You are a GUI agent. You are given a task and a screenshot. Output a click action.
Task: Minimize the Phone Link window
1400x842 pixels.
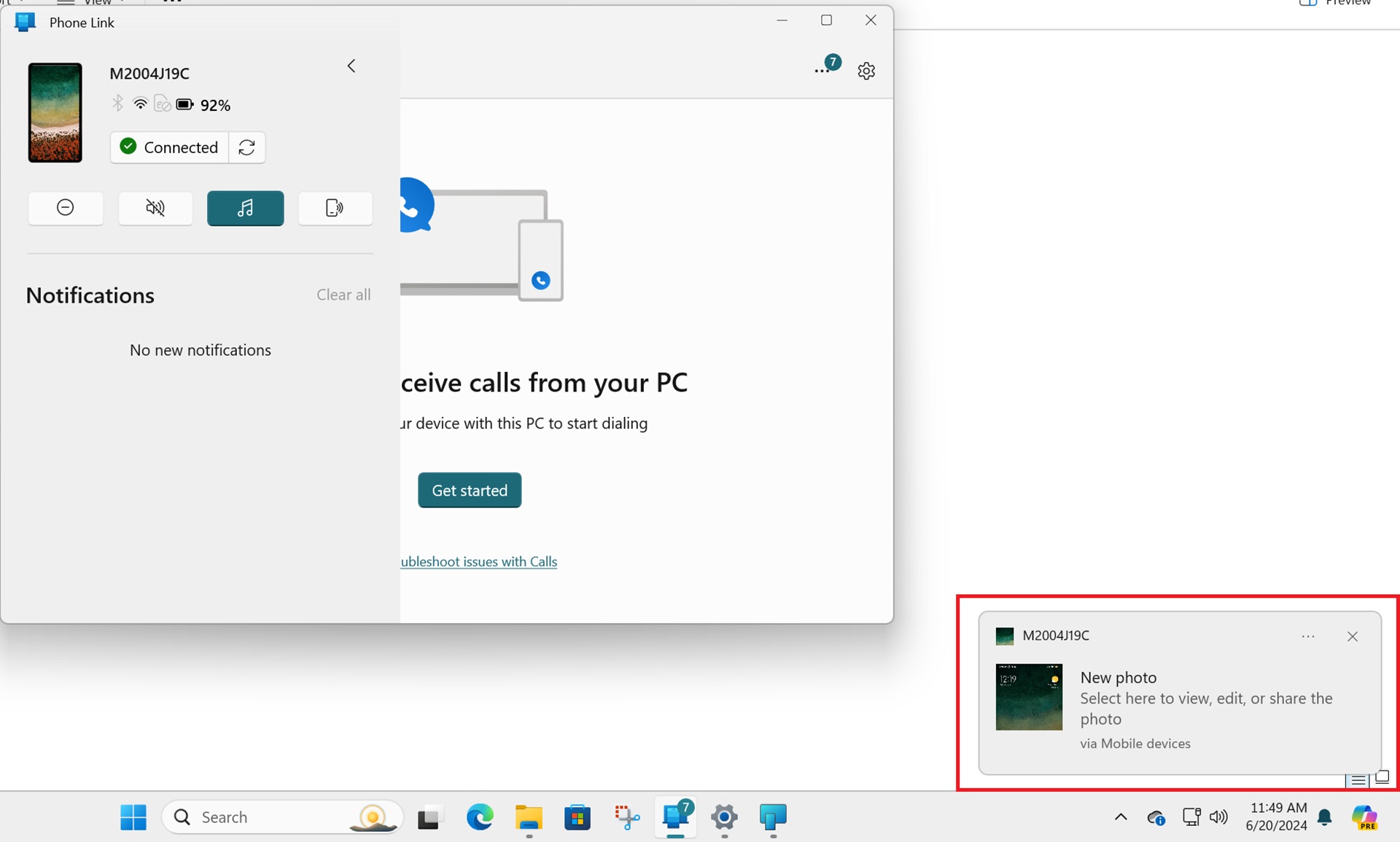tap(782, 20)
